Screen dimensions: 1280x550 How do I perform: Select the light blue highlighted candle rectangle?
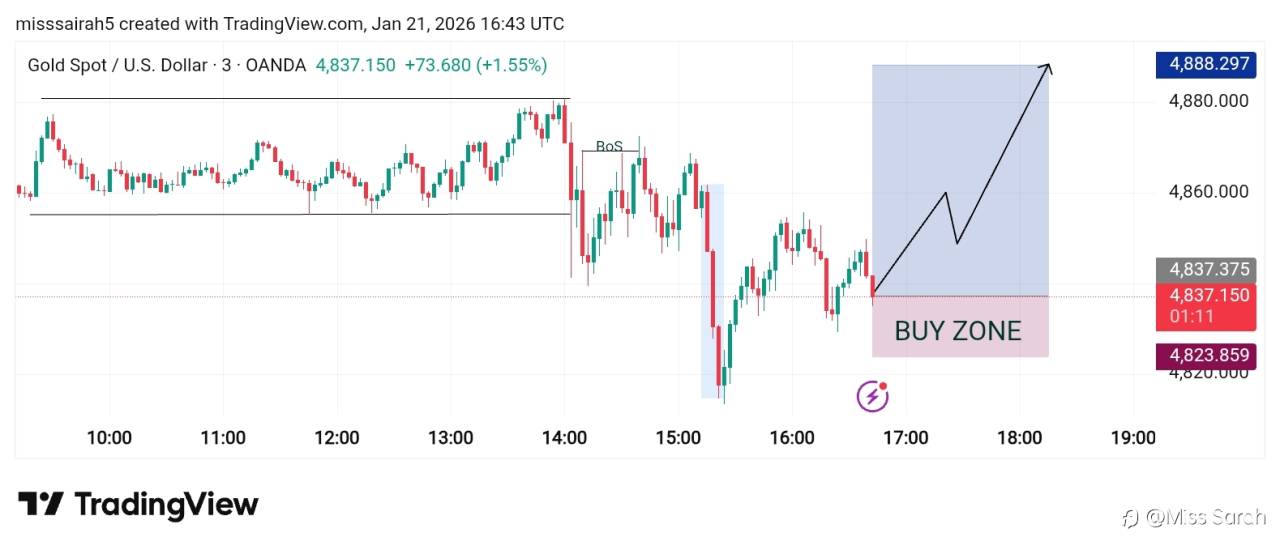(x=712, y=290)
